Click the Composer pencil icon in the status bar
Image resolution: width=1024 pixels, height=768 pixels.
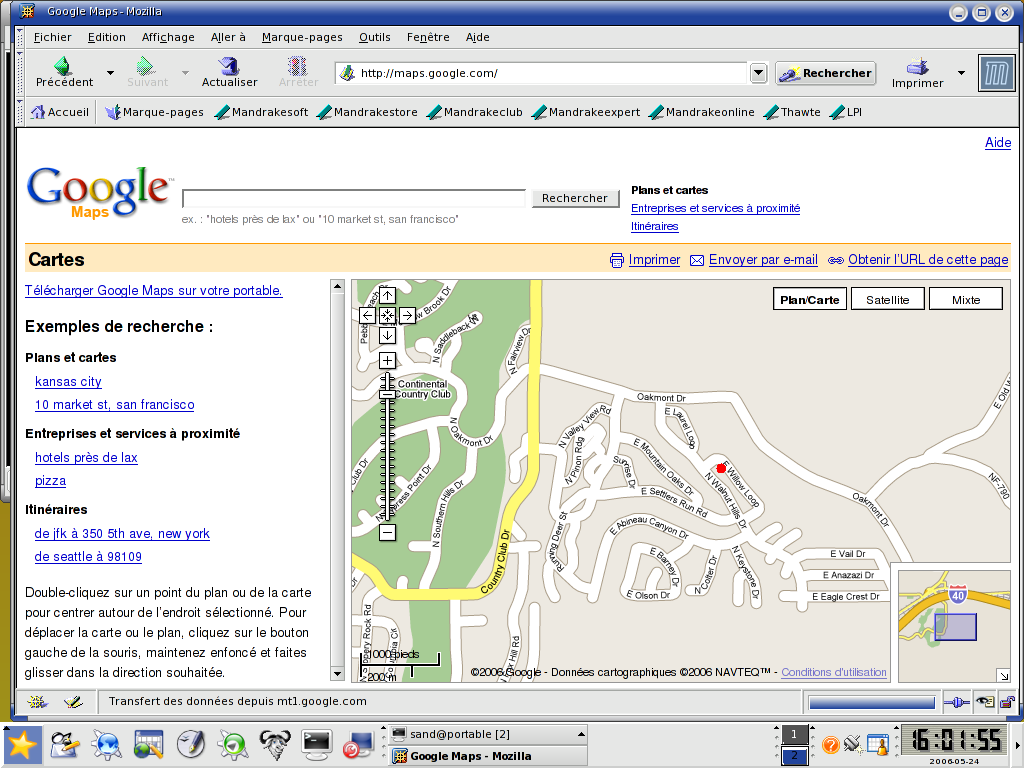(x=73, y=702)
